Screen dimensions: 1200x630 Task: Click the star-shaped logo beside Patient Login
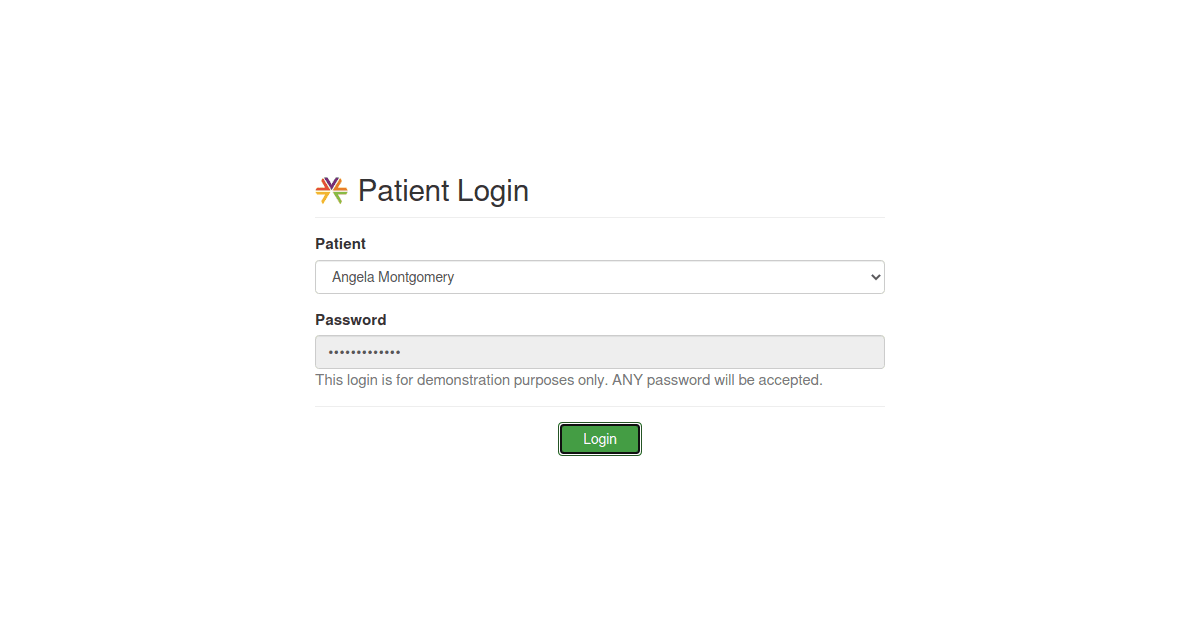coord(331,190)
